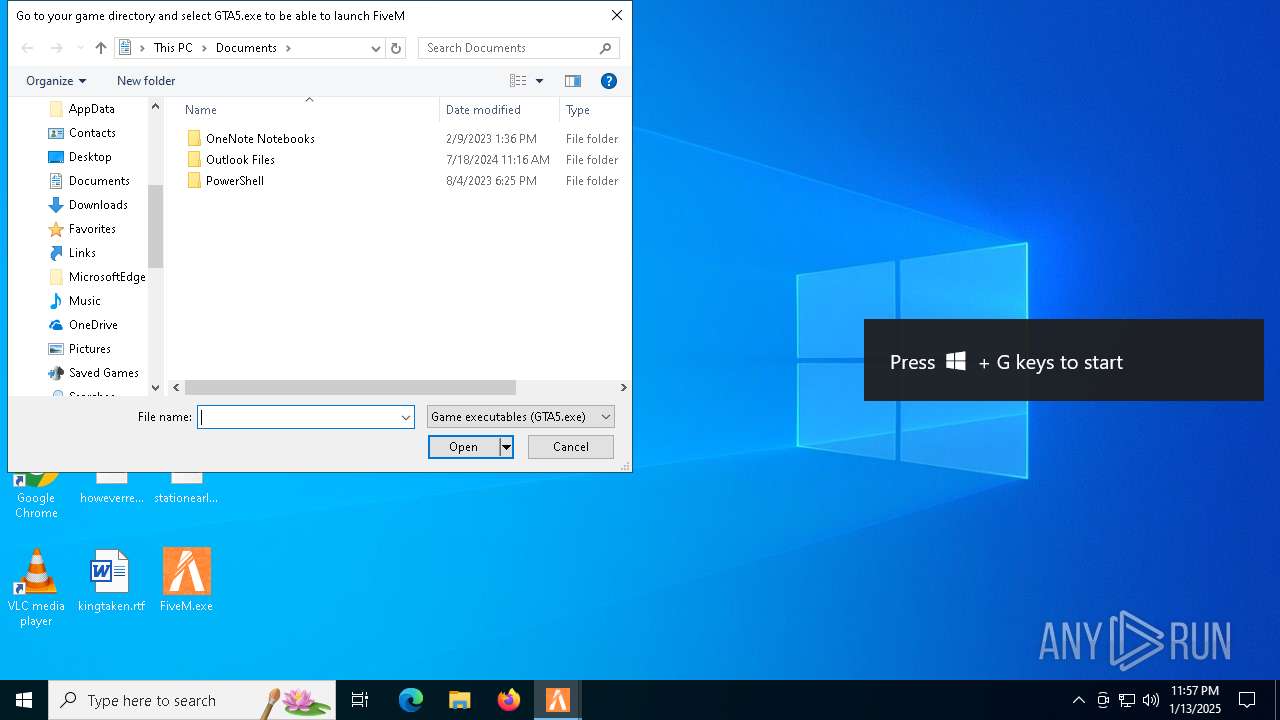The height and width of the screenshot is (720, 1280).
Task: Select the Outlook Files folder
Action: pyautogui.click(x=240, y=160)
